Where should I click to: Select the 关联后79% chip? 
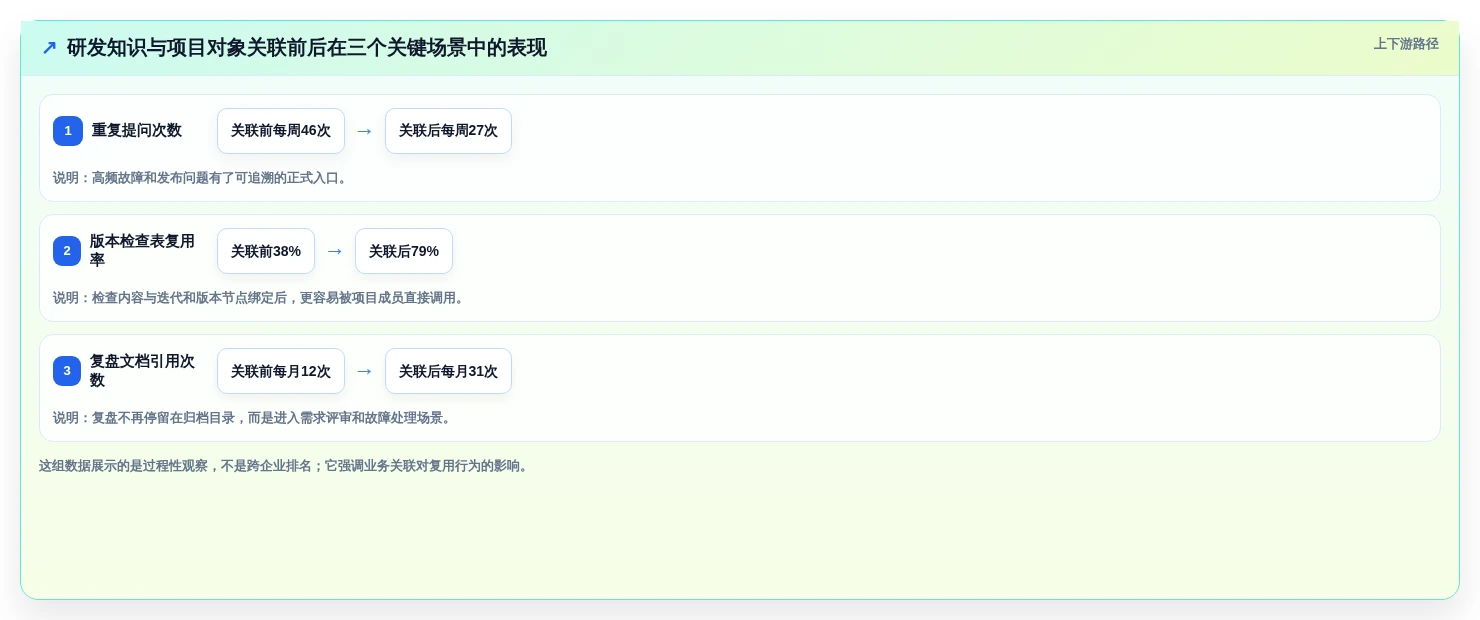pyautogui.click(x=404, y=251)
